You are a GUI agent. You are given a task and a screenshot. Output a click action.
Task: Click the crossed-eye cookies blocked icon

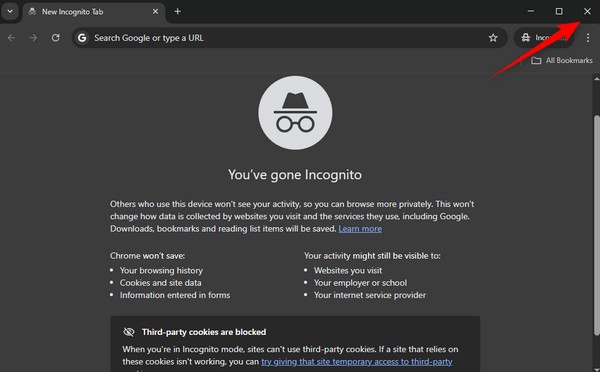[129, 332]
